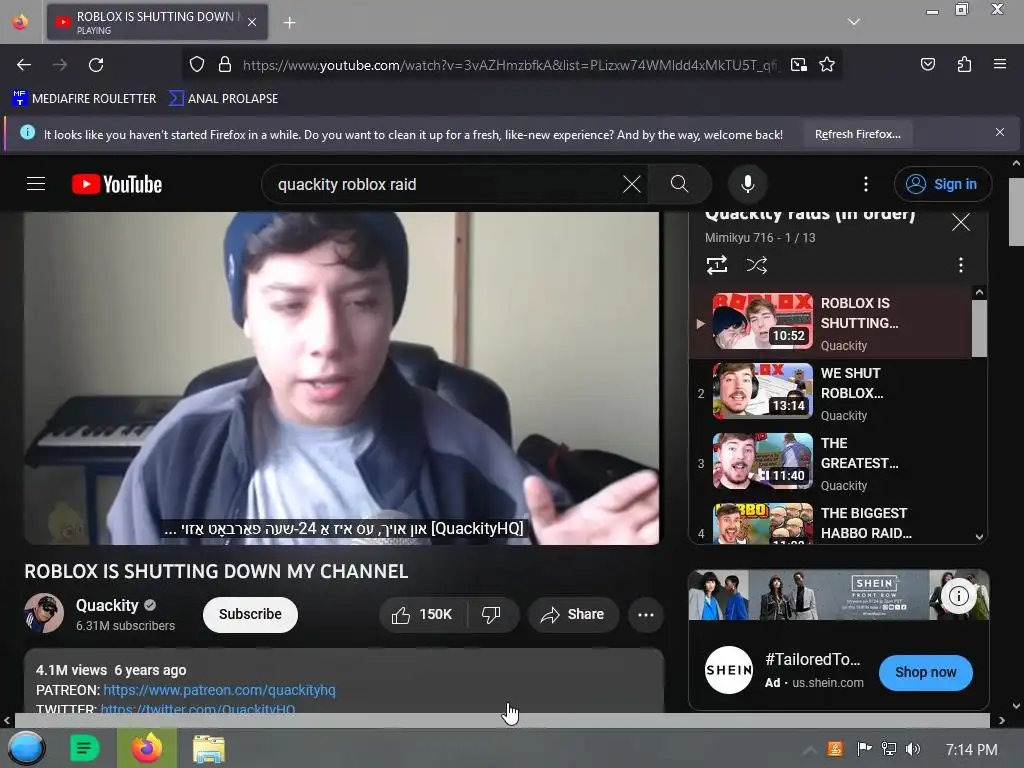Close the playlist panel

pos(961,222)
